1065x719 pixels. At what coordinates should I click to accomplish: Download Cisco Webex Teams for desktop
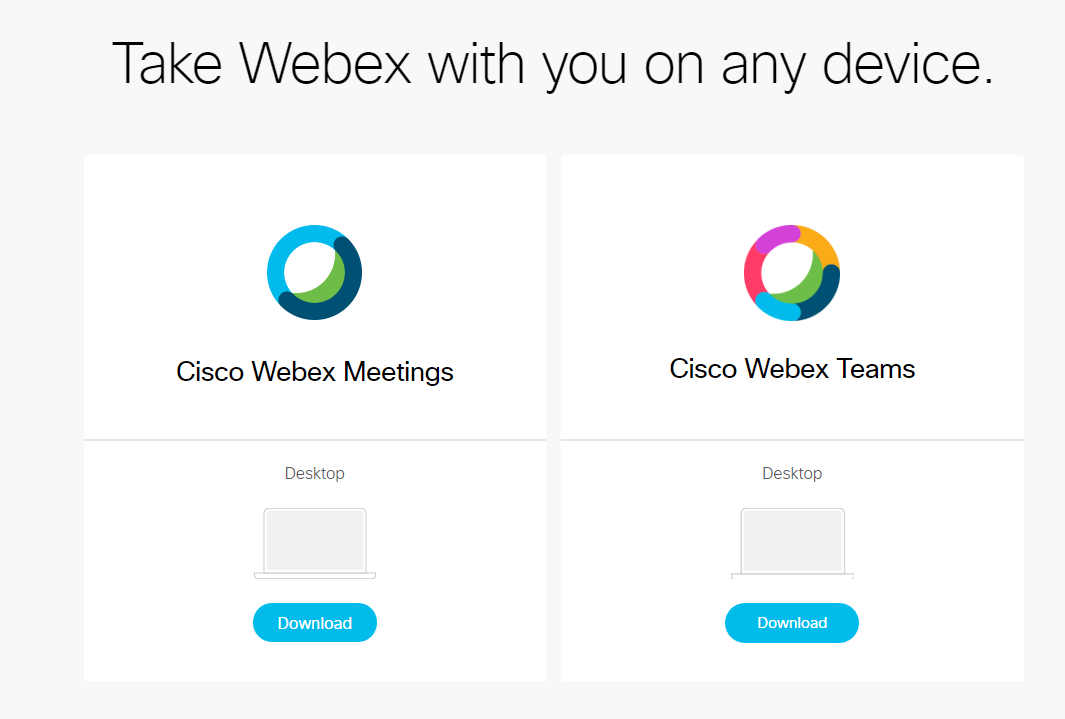(x=792, y=623)
